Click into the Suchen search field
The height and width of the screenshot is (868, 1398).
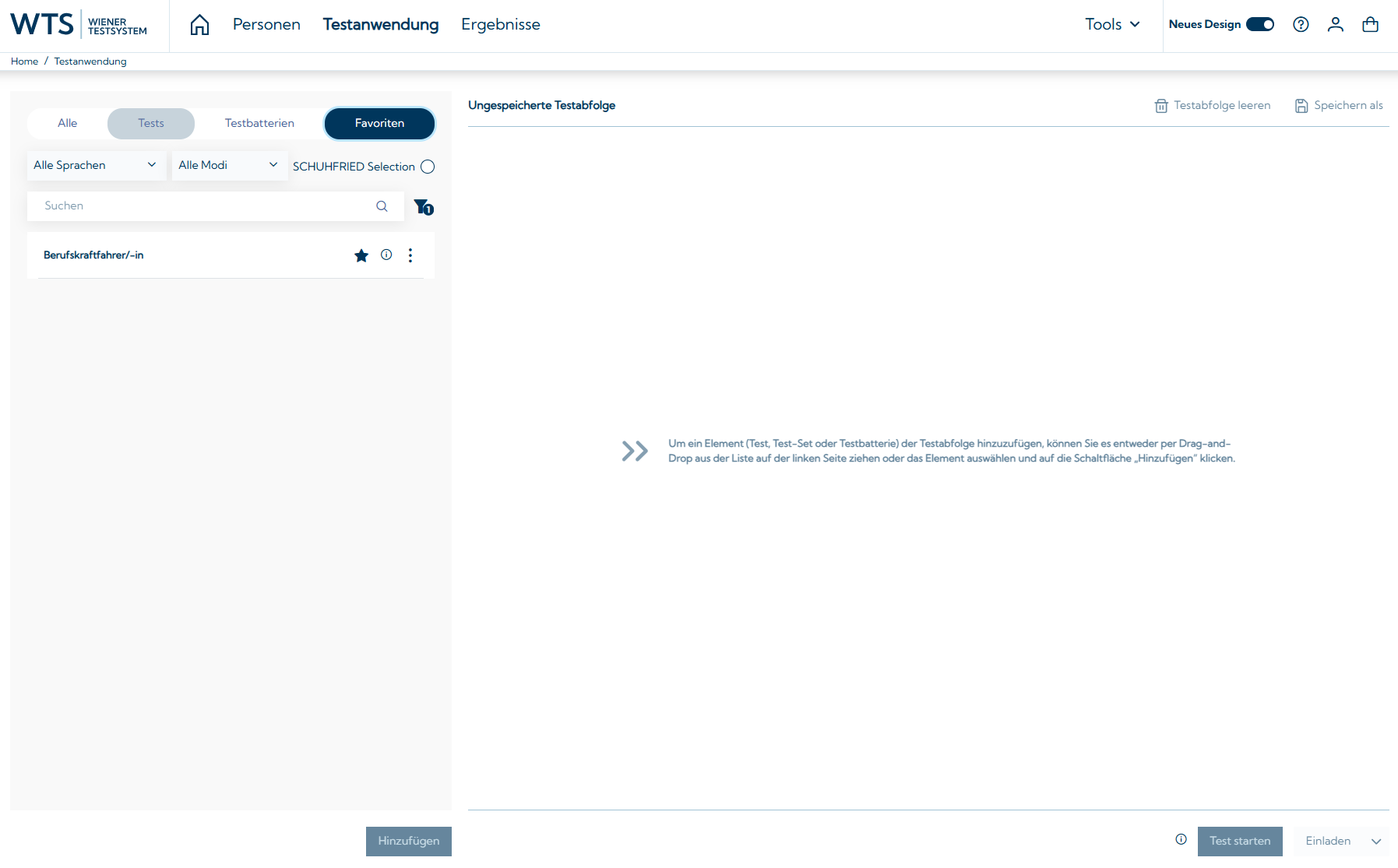coord(202,206)
